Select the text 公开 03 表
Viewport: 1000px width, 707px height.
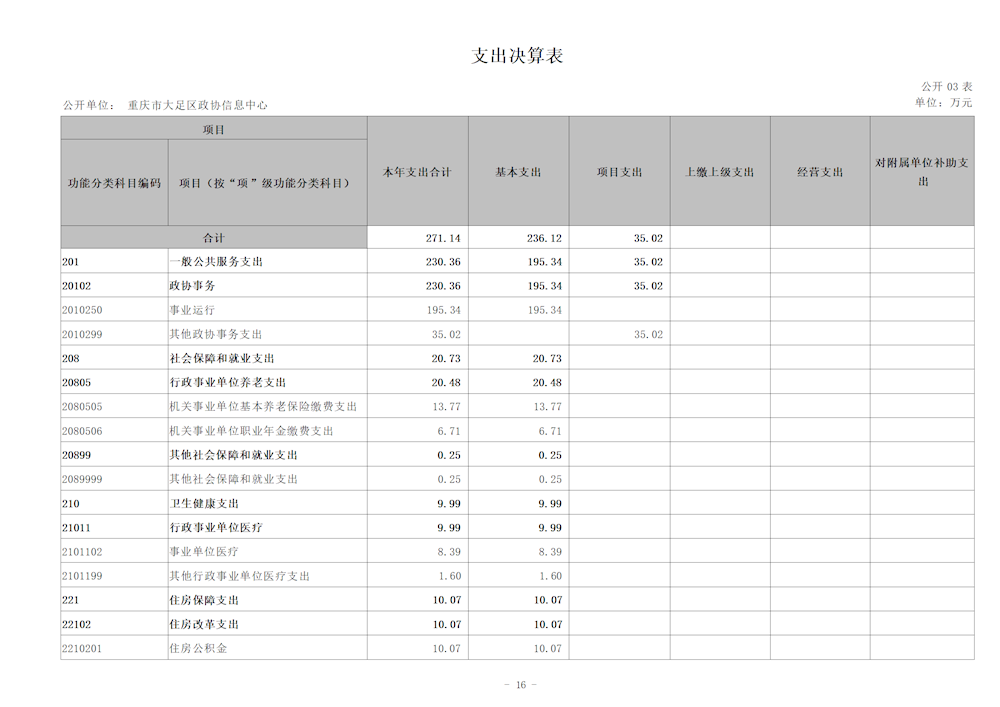click(x=946, y=87)
